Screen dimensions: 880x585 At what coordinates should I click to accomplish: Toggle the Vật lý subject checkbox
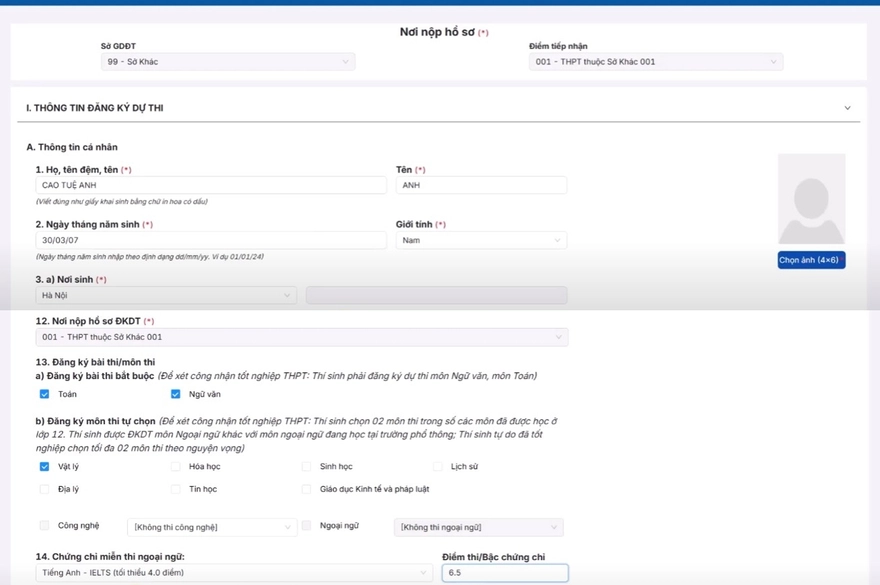click(x=44, y=467)
